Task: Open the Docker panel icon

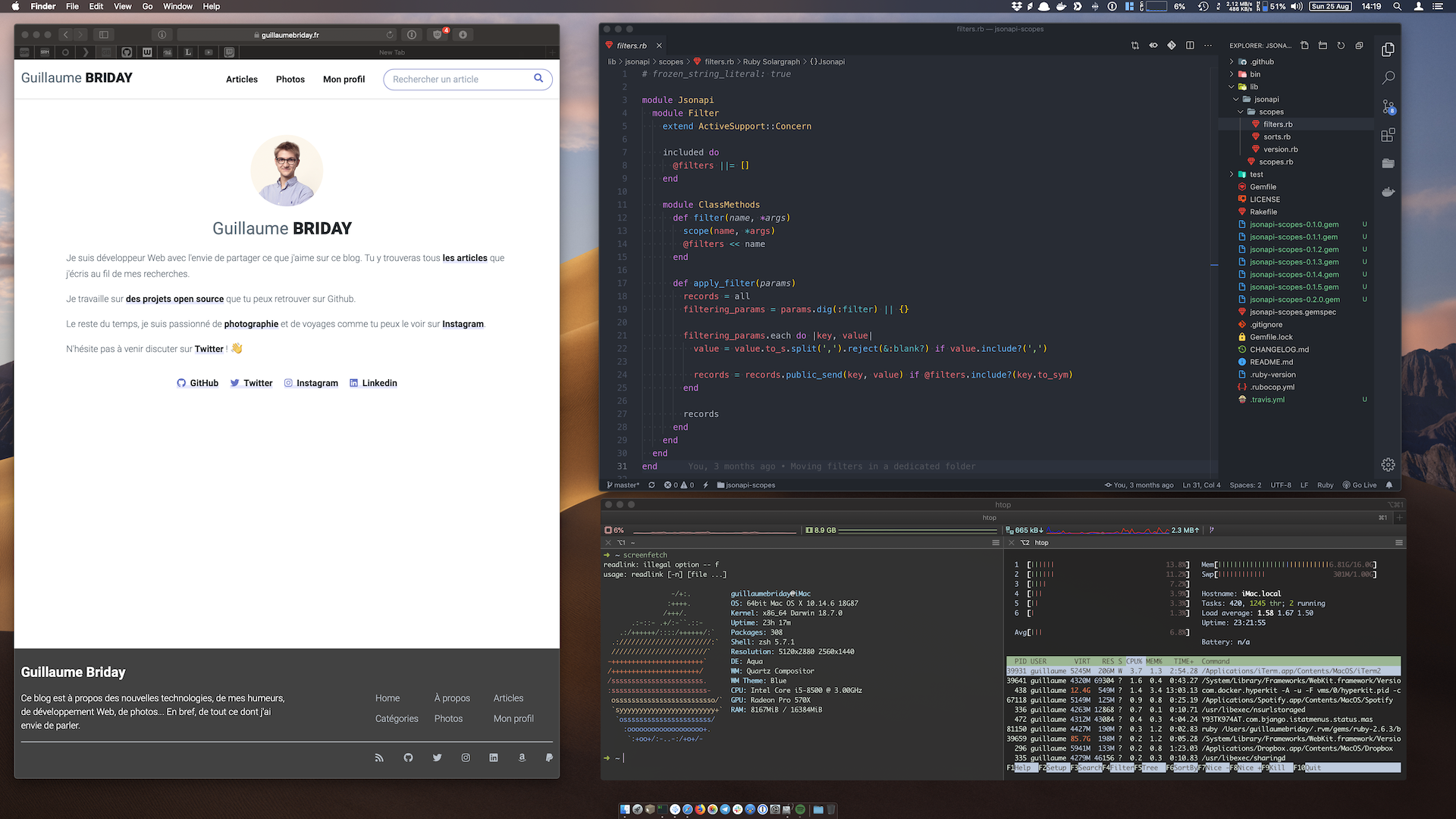Action: click(x=1388, y=192)
